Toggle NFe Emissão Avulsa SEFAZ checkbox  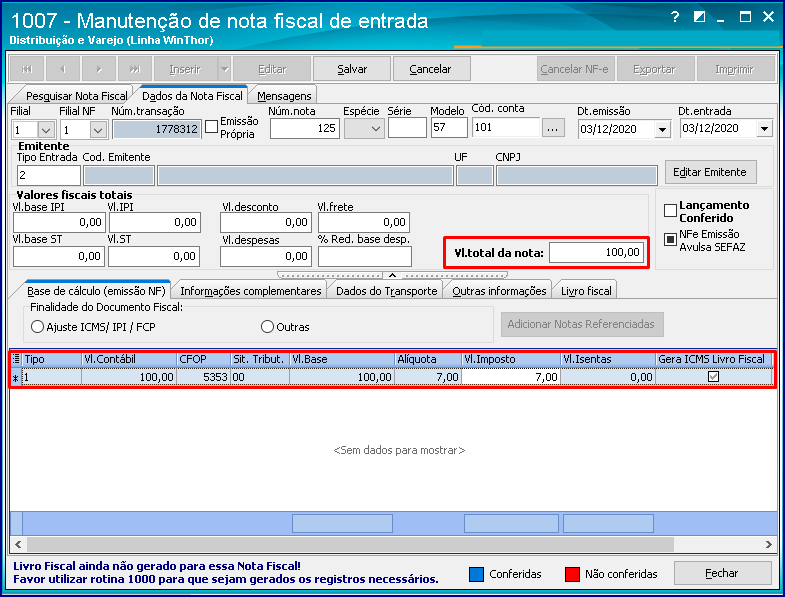[670, 239]
